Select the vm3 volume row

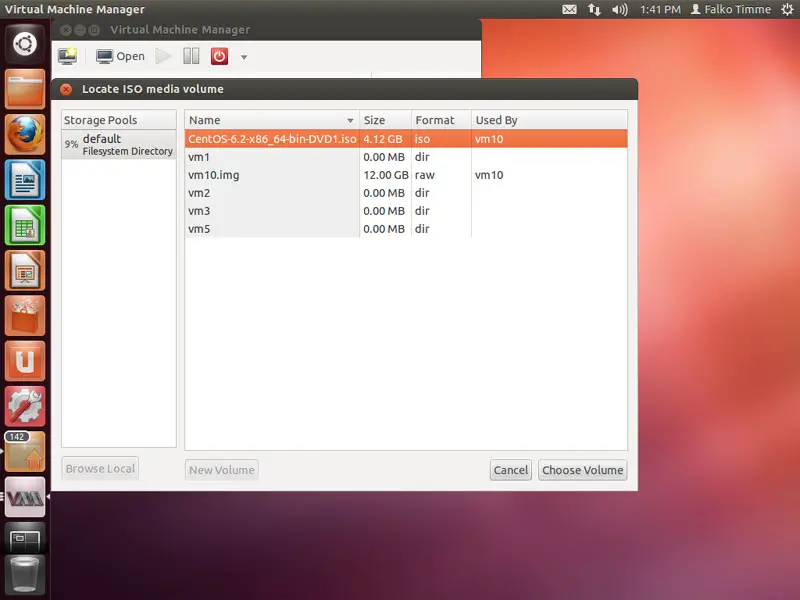pos(406,211)
